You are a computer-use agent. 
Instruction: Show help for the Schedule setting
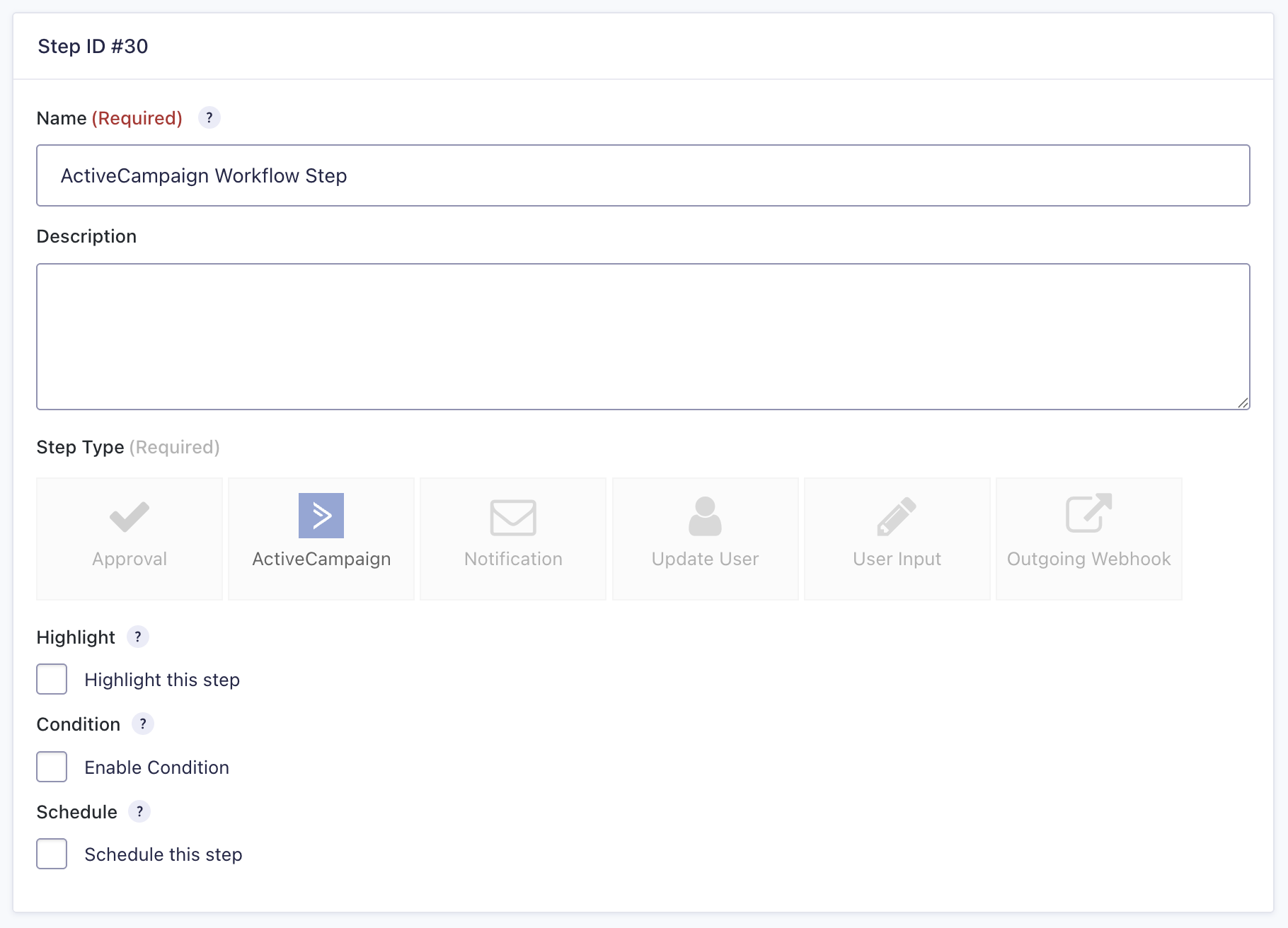point(139,811)
